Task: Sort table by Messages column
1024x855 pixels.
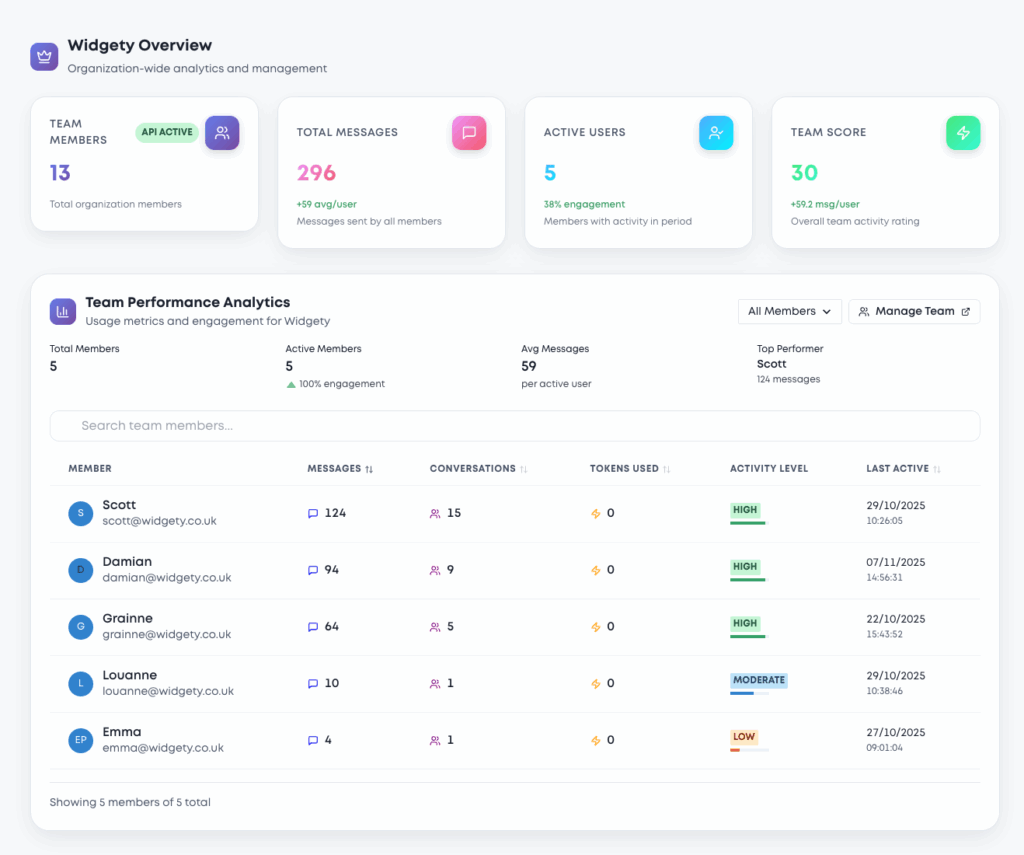Action: coord(340,468)
